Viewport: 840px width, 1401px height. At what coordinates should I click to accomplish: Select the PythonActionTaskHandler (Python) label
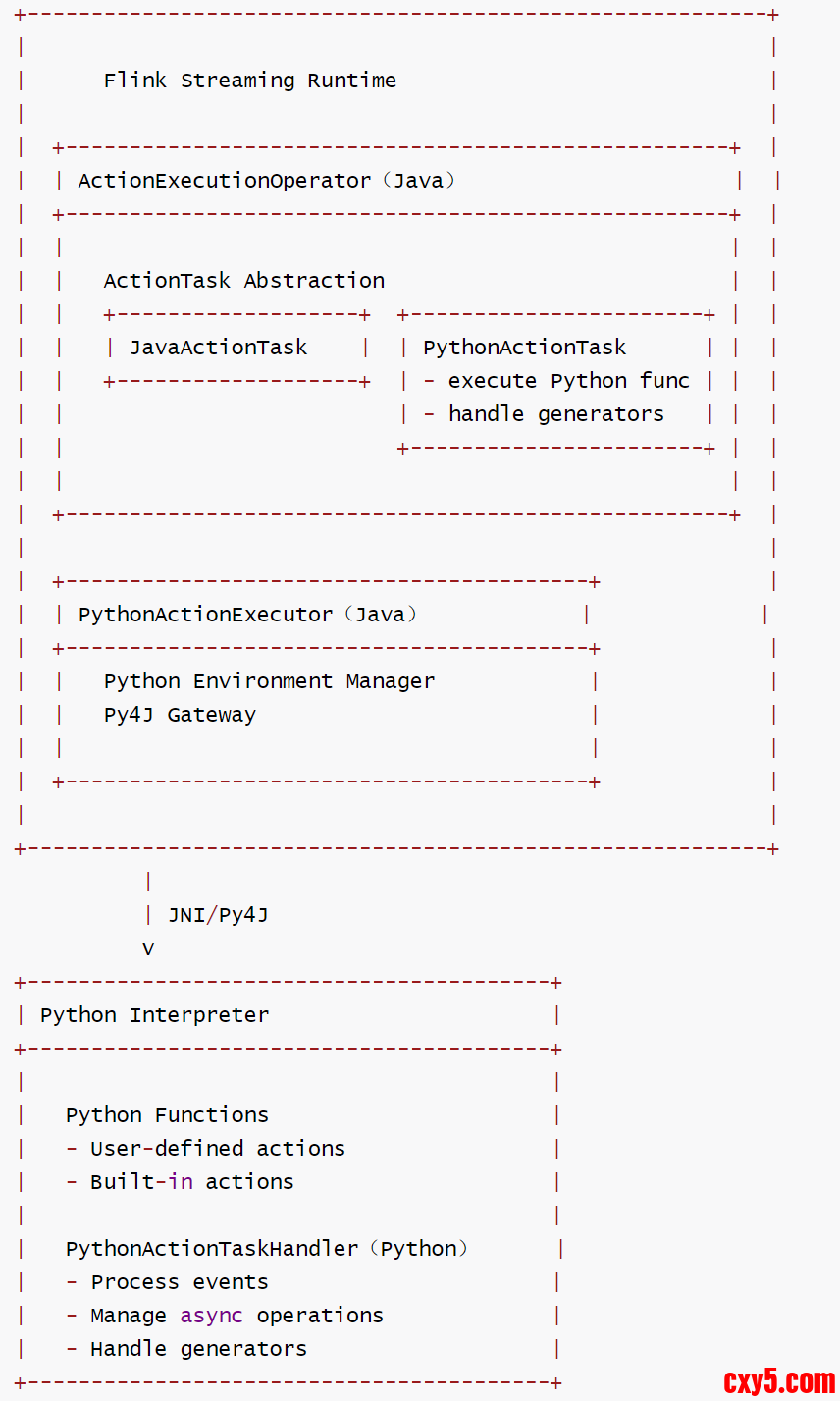[x=267, y=1249]
